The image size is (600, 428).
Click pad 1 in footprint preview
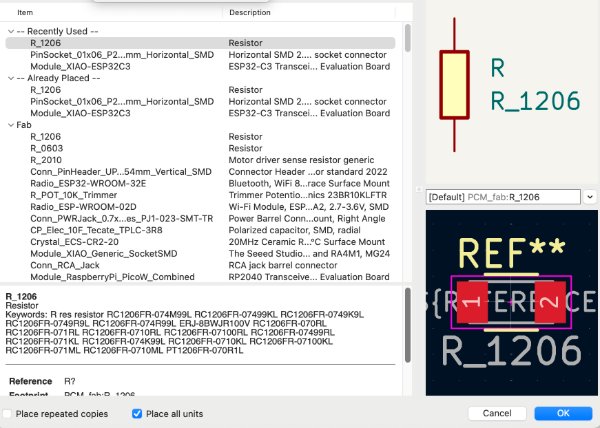[x=472, y=302]
